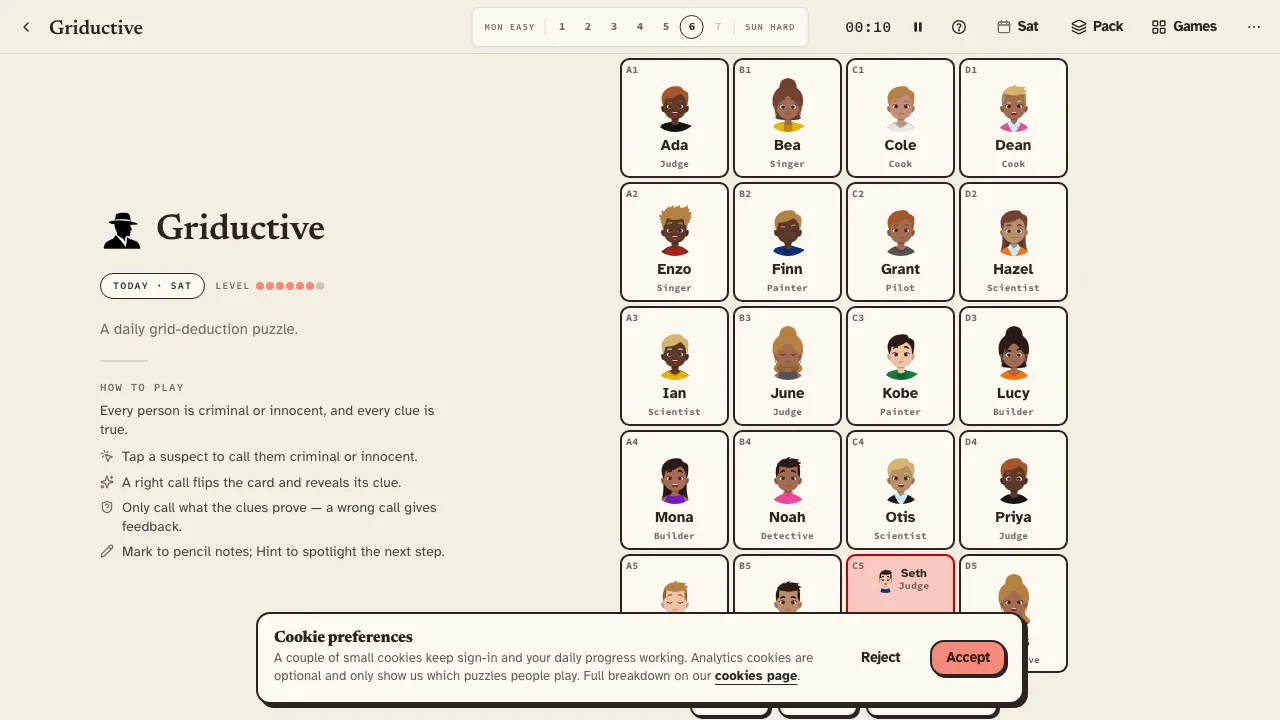Open the help question mark icon
Screen dimensions: 1280x720
(959, 27)
